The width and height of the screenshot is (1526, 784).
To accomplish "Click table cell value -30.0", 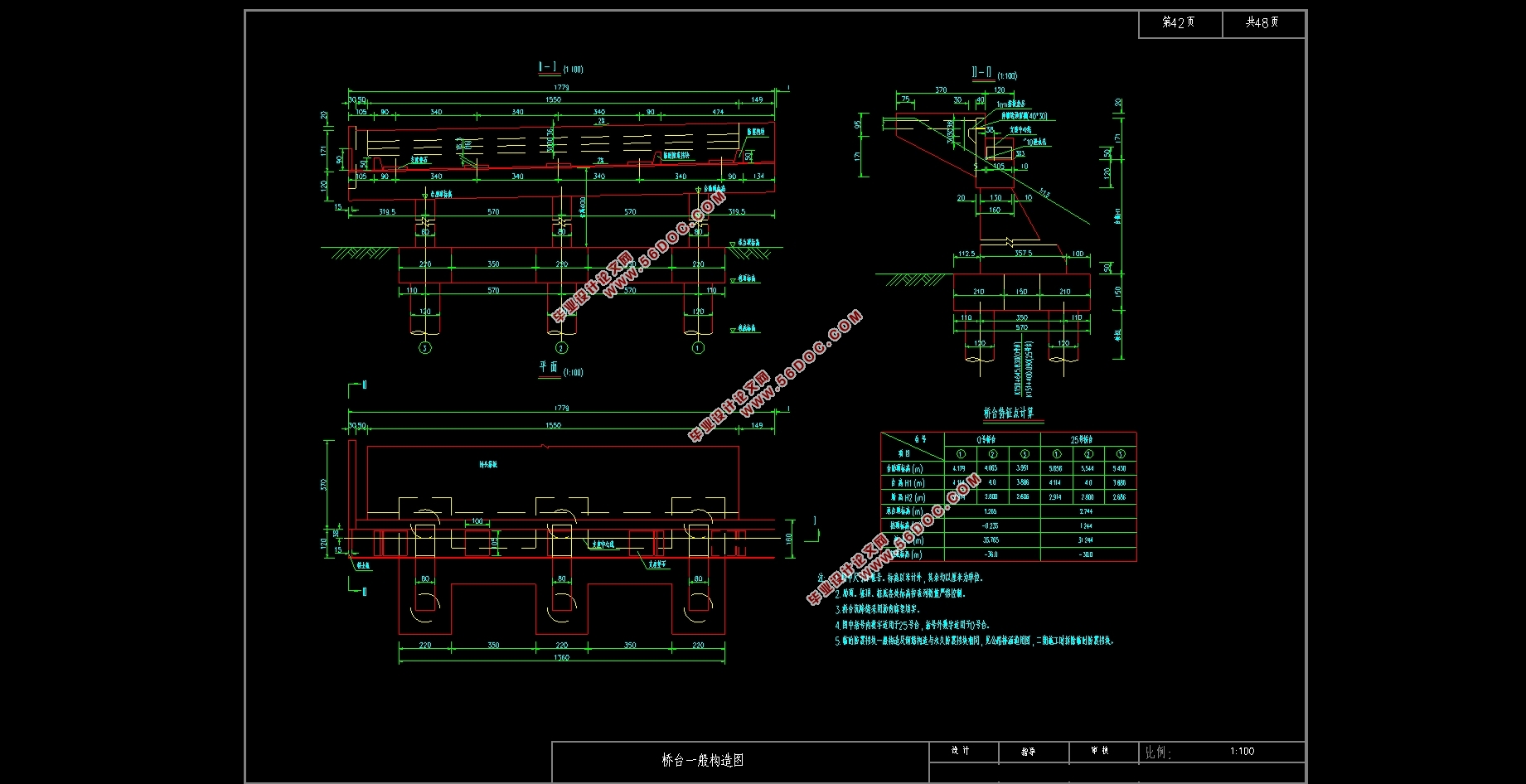I will (1086, 554).
